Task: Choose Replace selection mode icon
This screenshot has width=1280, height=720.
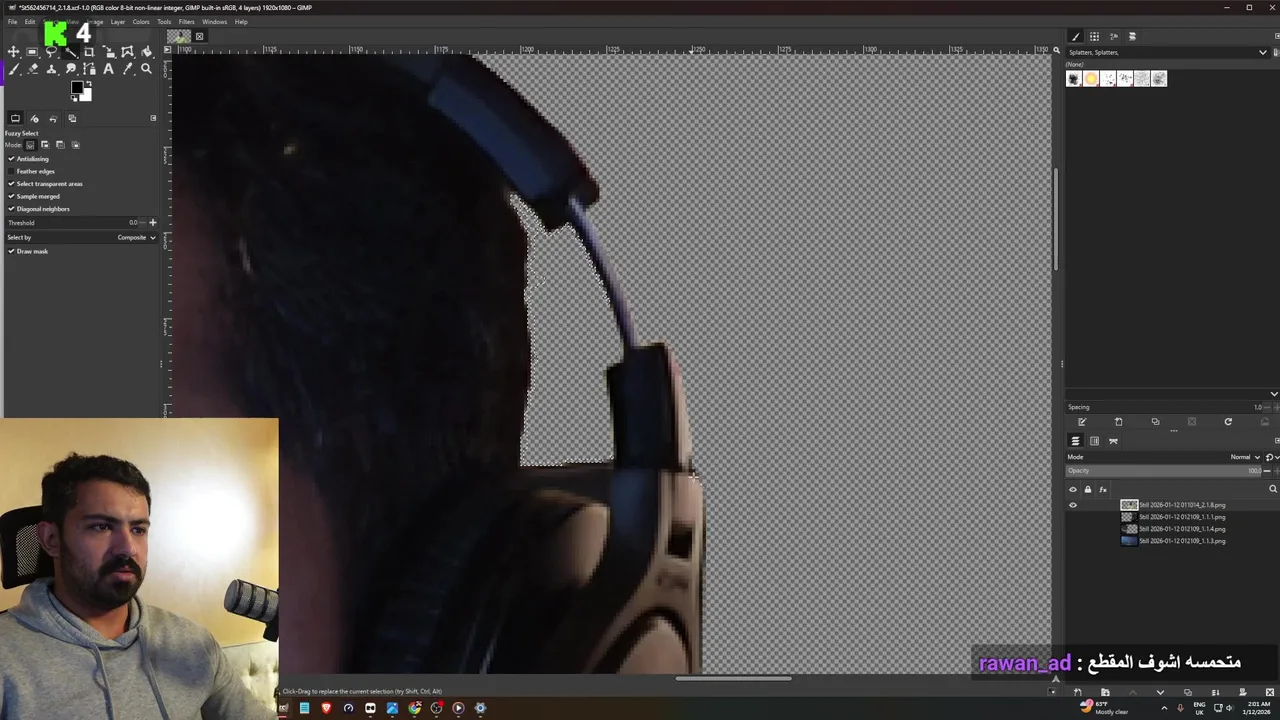Action: (30, 145)
